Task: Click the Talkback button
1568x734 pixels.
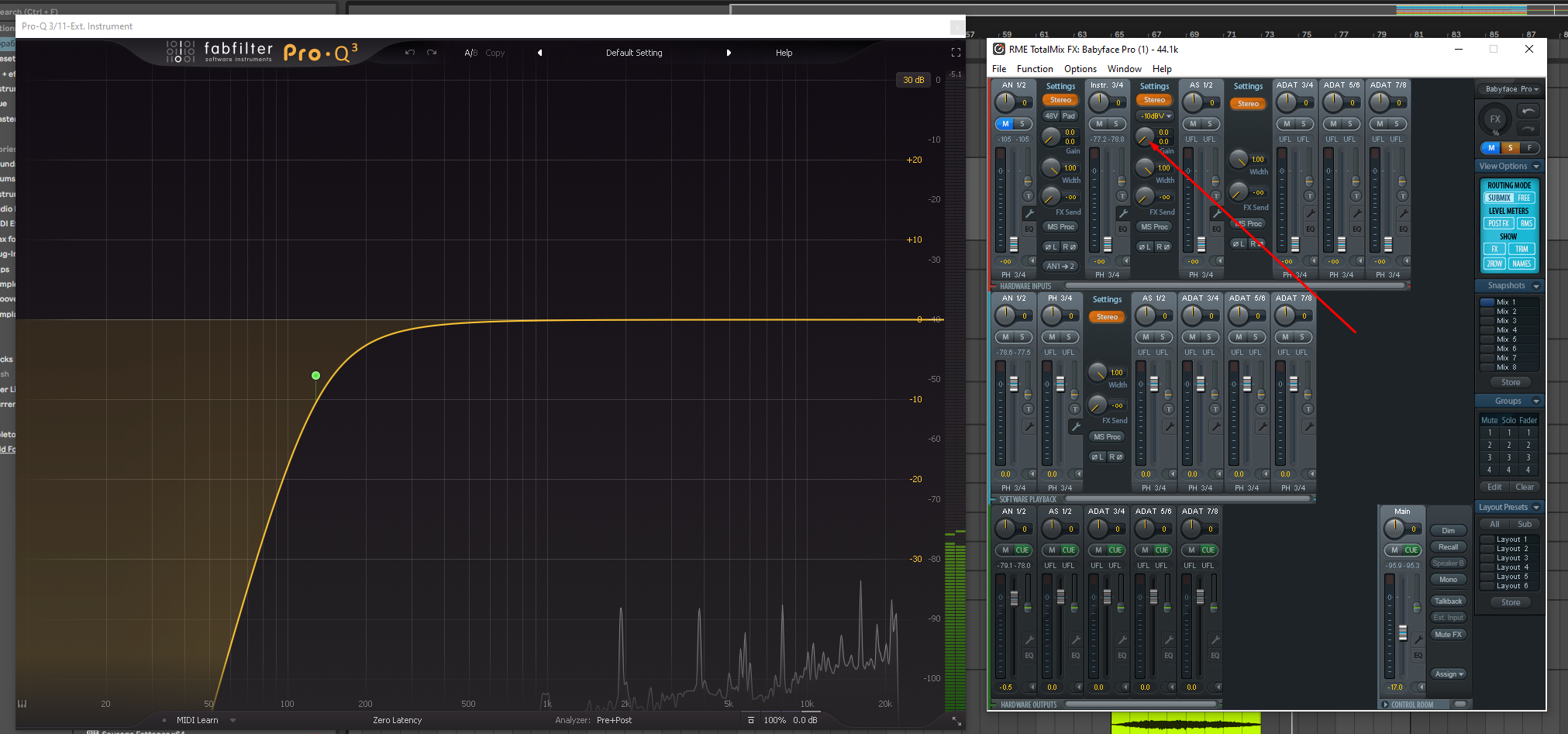Action: [1448, 601]
